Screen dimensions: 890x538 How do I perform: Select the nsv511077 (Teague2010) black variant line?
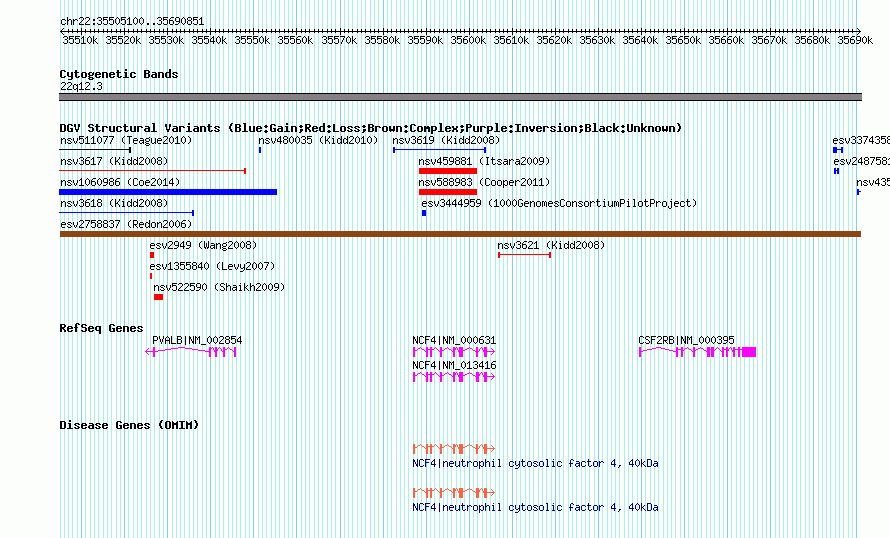pos(95,150)
